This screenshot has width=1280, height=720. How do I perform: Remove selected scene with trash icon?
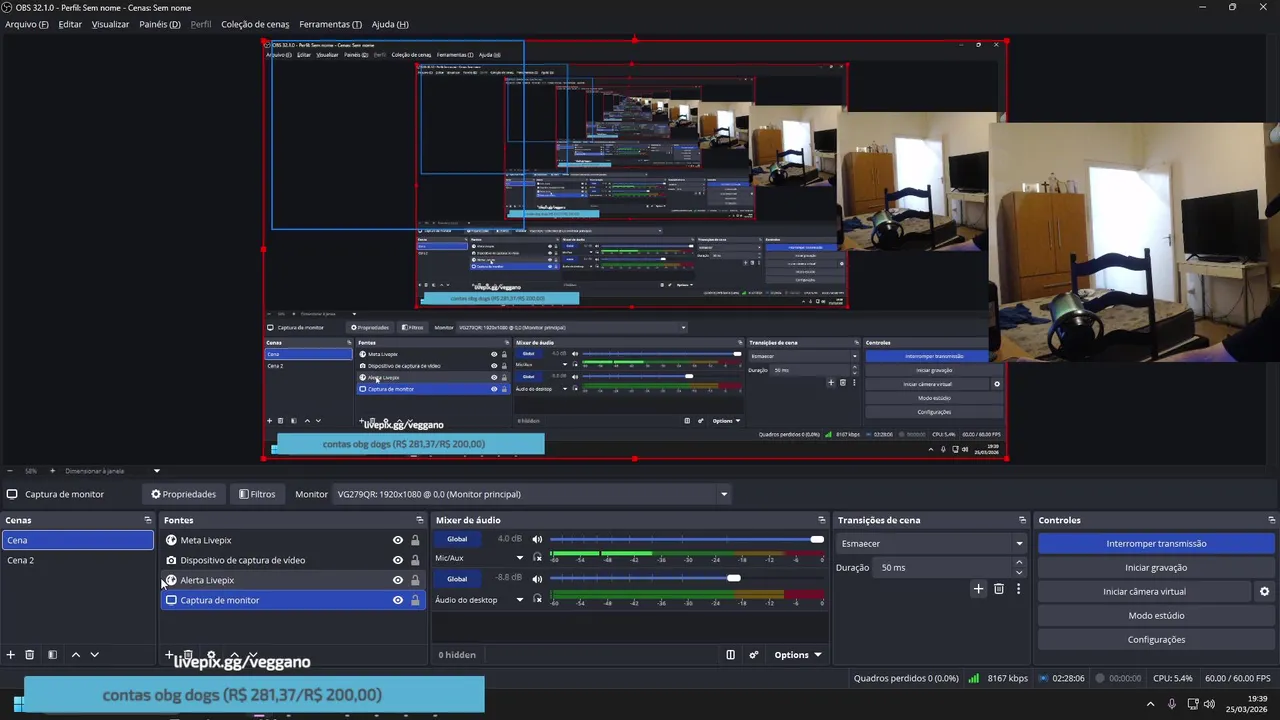30,655
